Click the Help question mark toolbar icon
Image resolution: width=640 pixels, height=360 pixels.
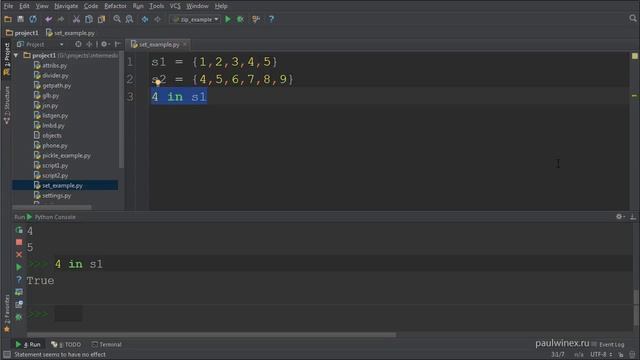tap(271, 19)
